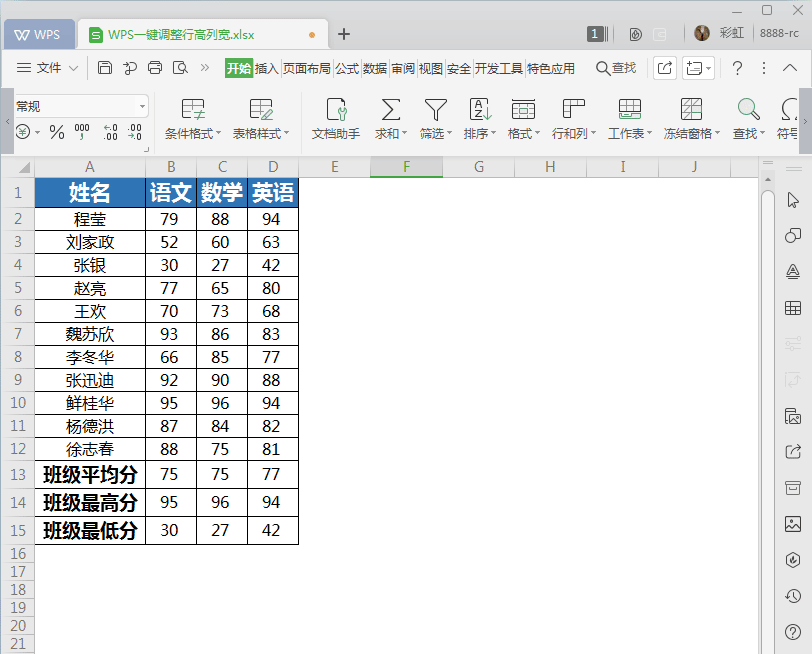Click the shapes icon in sidebar
The height and width of the screenshot is (654, 812).
[x=793, y=236]
